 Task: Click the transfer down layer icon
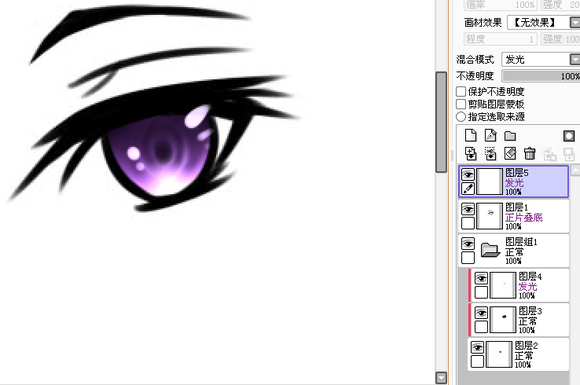click(471, 153)
